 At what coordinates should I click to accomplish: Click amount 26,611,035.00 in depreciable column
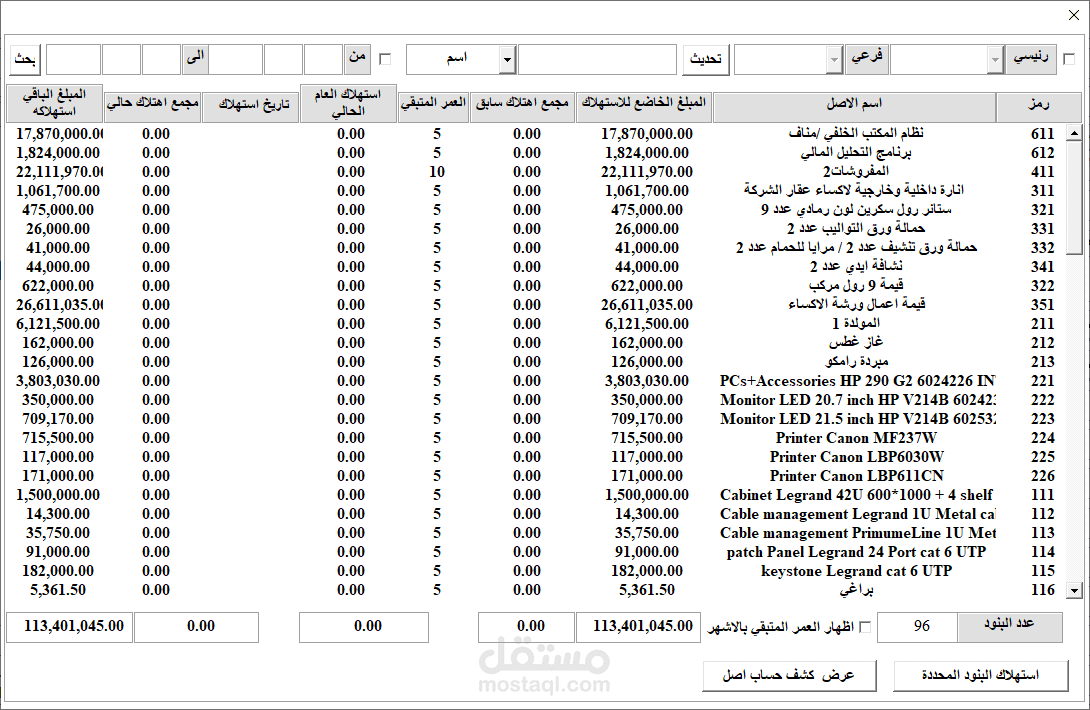(646, 305)
